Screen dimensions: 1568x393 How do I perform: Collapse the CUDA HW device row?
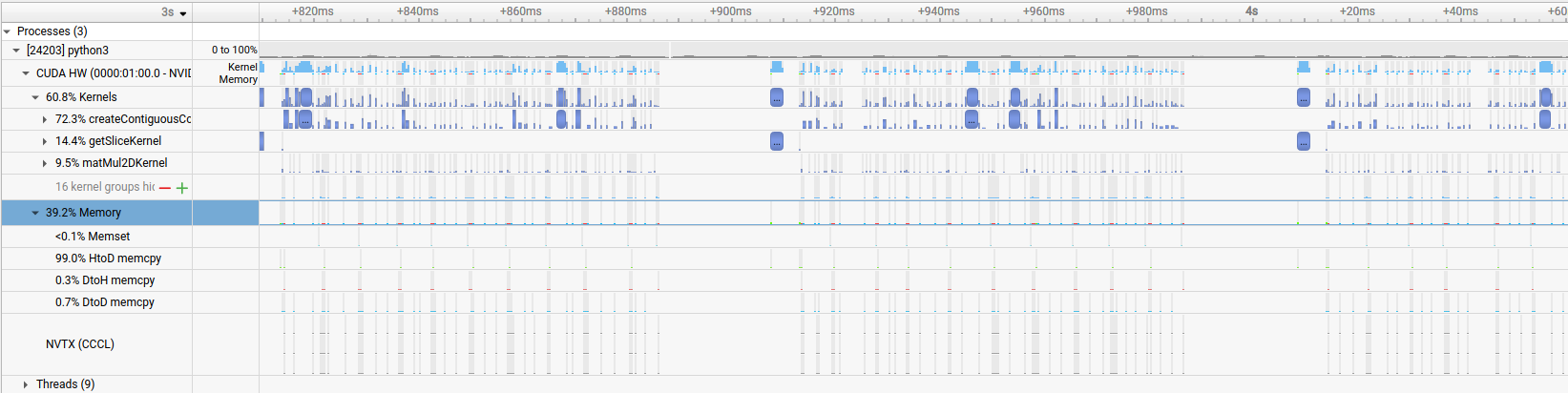[26, 73]
